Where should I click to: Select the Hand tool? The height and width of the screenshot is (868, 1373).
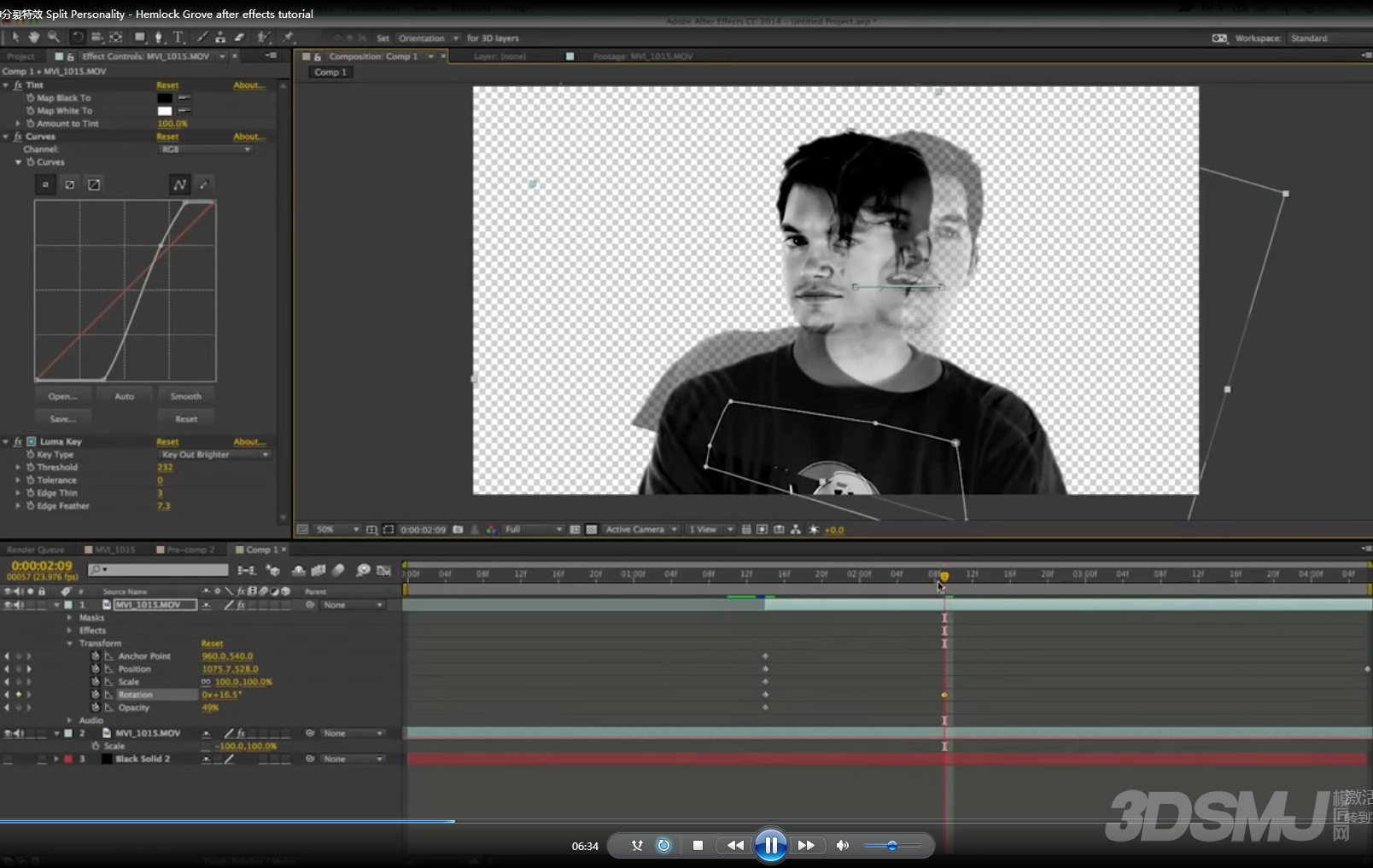click(x=34, y=38)
